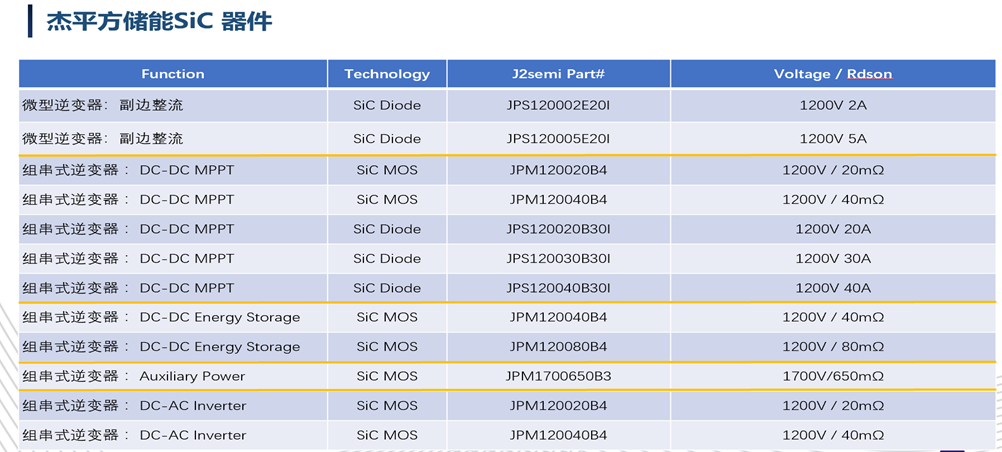Image resolution: width=1002 pixels, height=452 pixels.
Task: Select the 1200V 2A voltage cell
Action: [833, 105]
